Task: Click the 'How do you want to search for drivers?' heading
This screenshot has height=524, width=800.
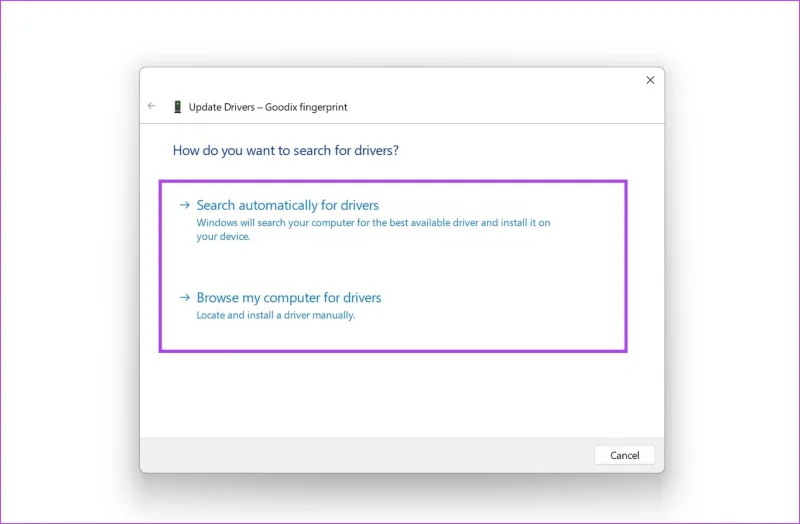Action: pos(286,151)
